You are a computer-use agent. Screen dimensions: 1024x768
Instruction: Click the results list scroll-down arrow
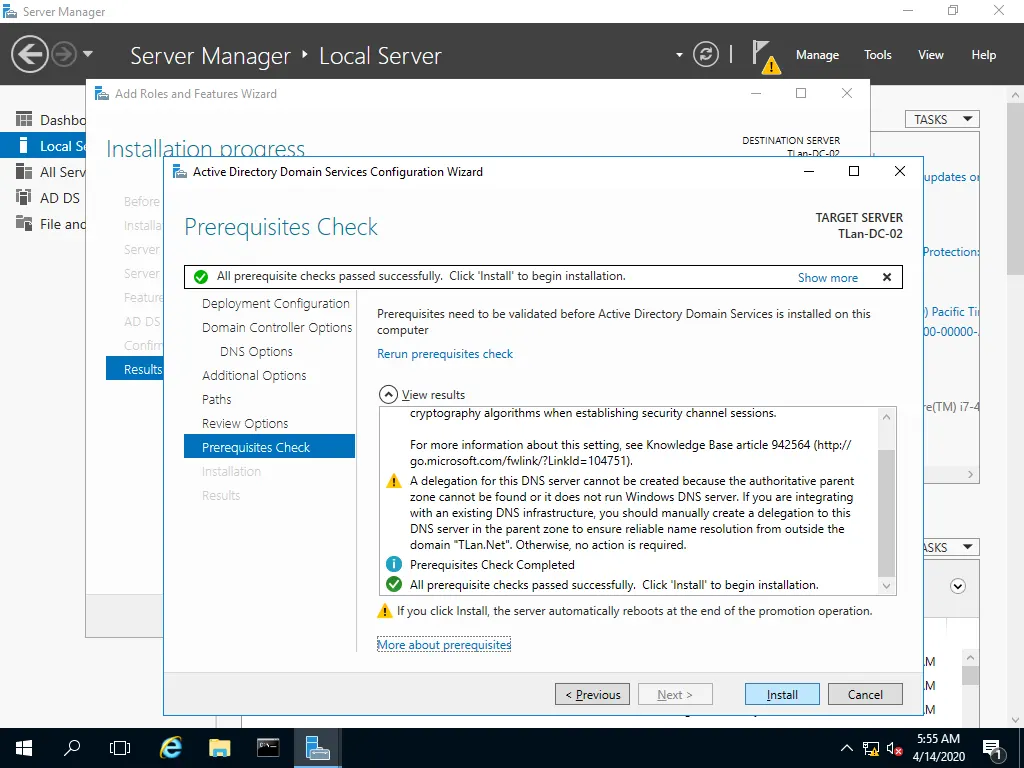886,586
